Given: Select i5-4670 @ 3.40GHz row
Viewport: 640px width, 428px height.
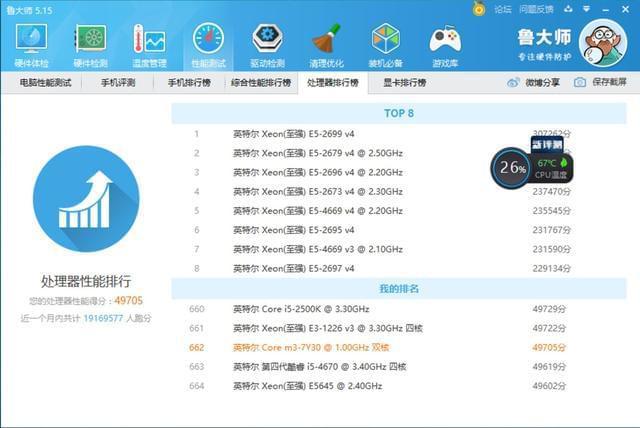Looking at the screenshot, I should click(x=399, y=366).
